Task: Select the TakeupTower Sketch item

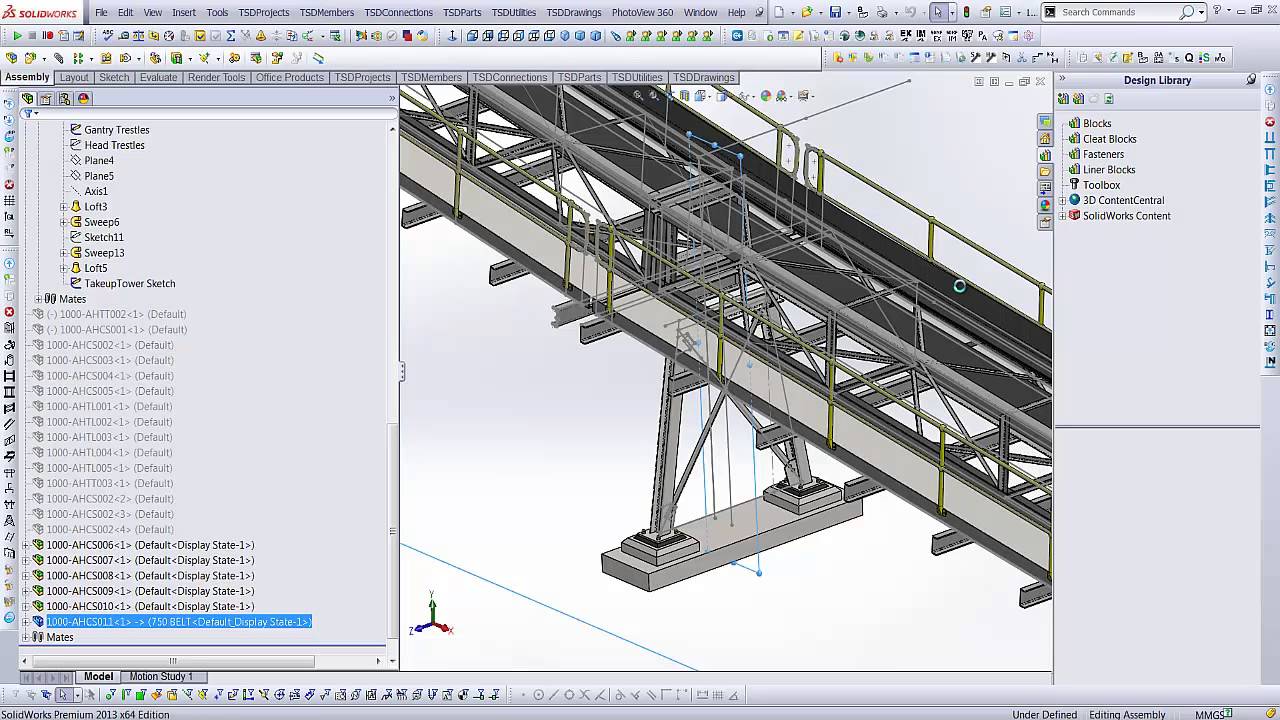Action: pyautogui.click(x=130, y=284)
